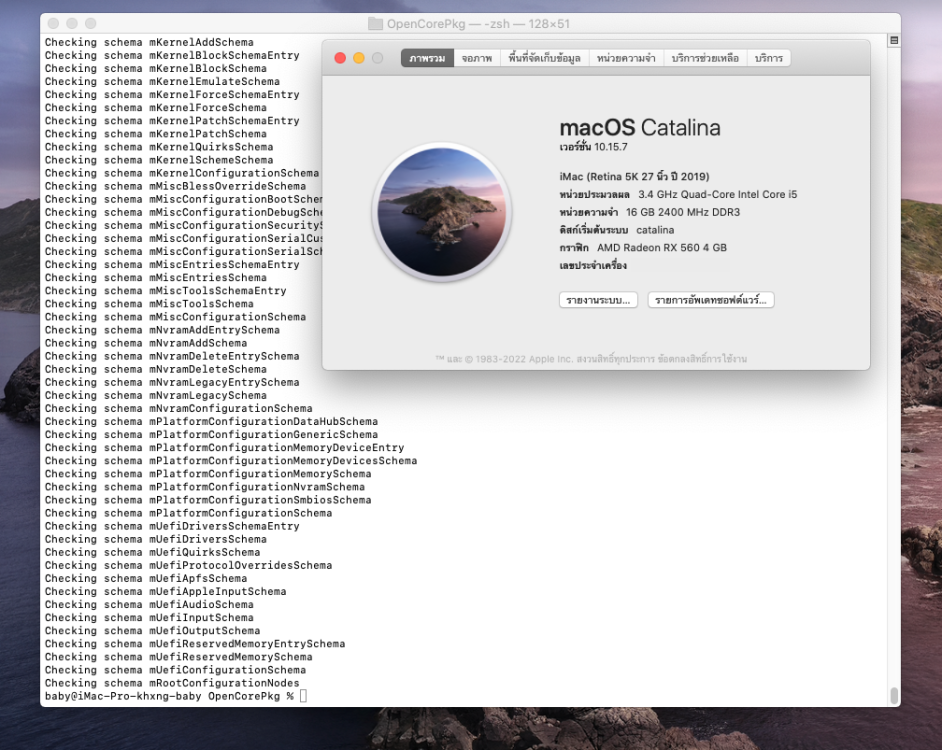942x750 pixels.
Task: Click line 'Checking schema mPlatformConfigurationMemoryDeviceEntry'
Action: coord(224,448)
